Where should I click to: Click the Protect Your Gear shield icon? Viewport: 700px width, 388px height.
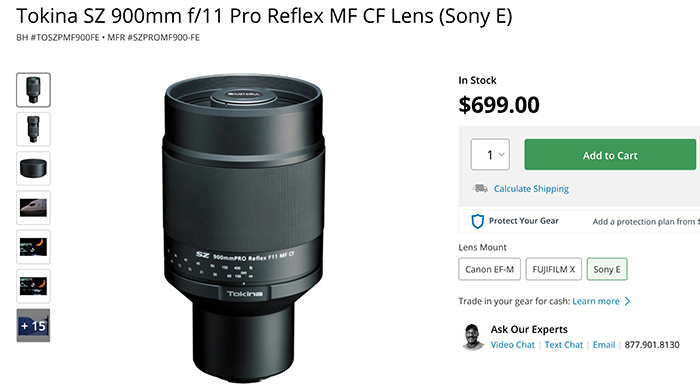pos(478,221)
